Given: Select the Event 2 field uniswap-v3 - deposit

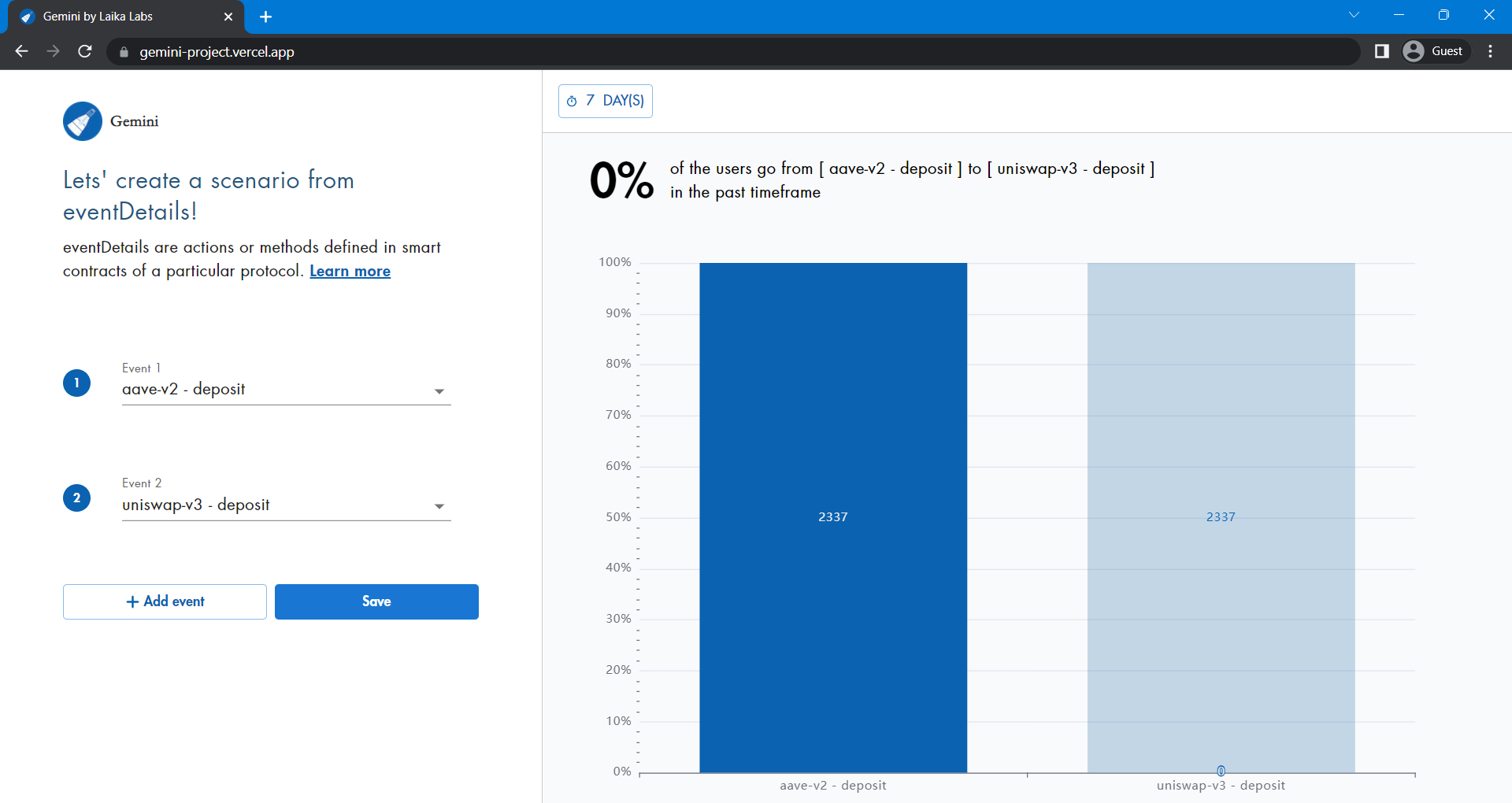Looking at the screenshot, I should coord(286,505).
